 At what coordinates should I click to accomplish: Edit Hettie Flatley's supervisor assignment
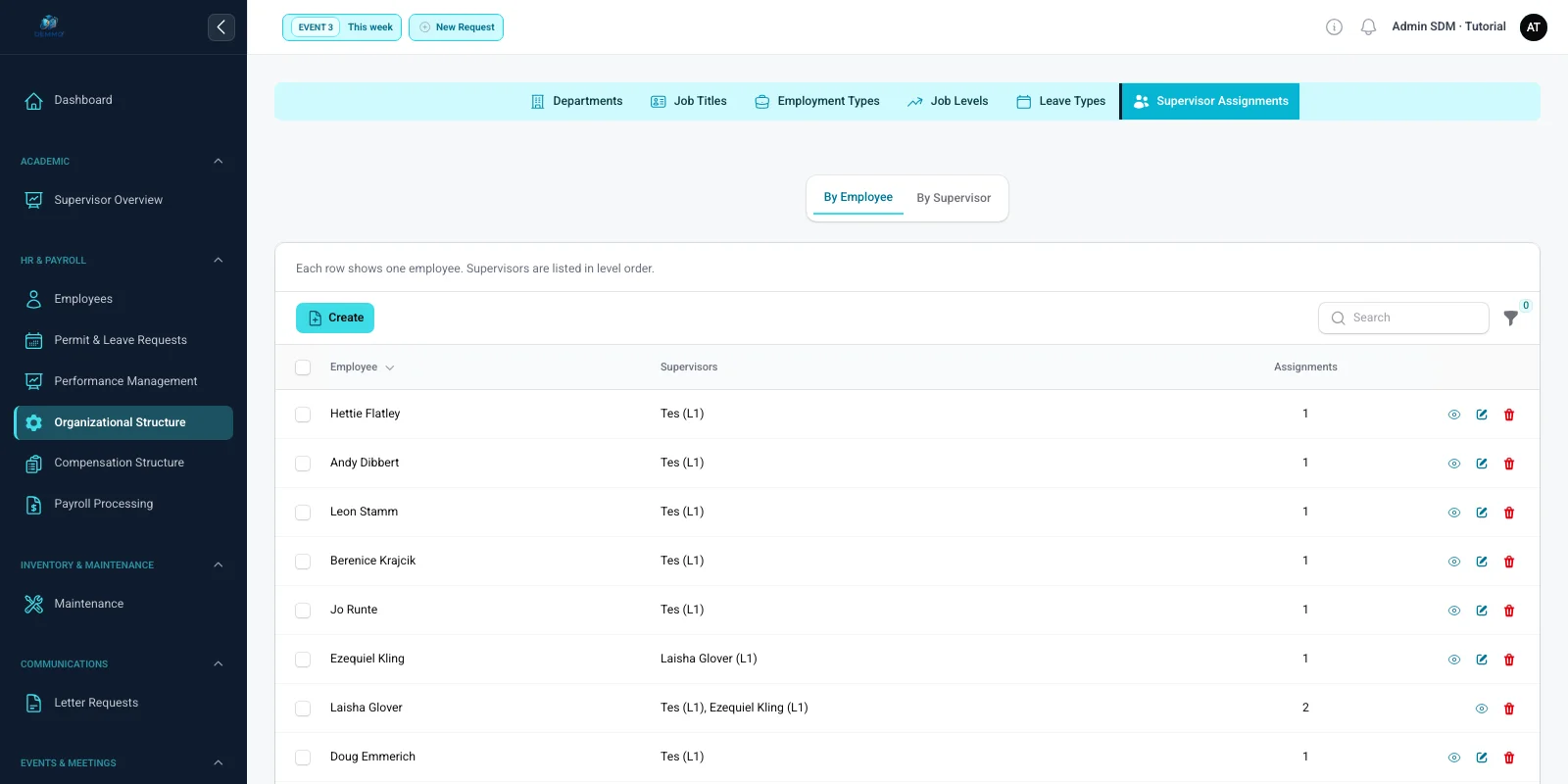[x=1482, y=415]
